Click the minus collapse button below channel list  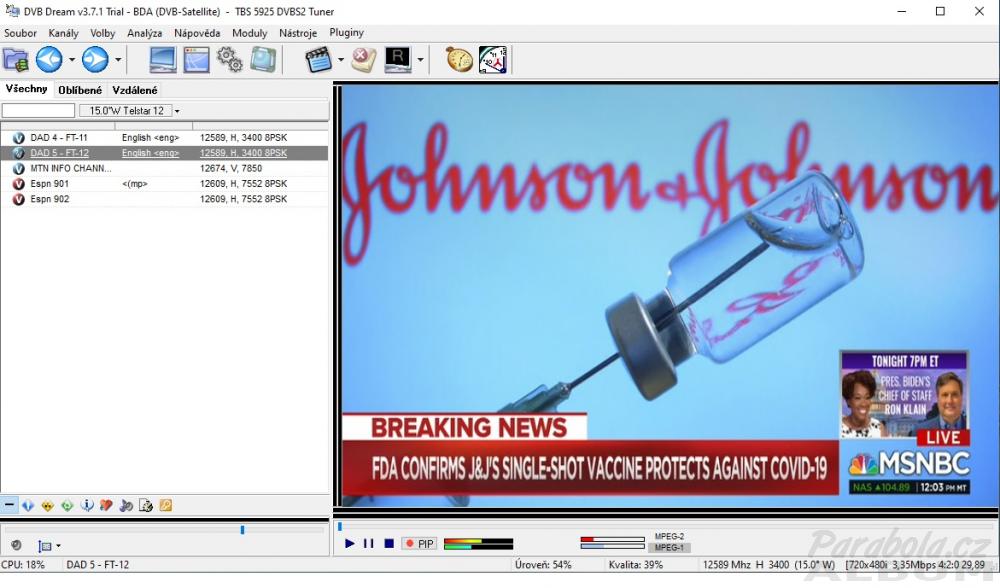(x=9, y=505)
